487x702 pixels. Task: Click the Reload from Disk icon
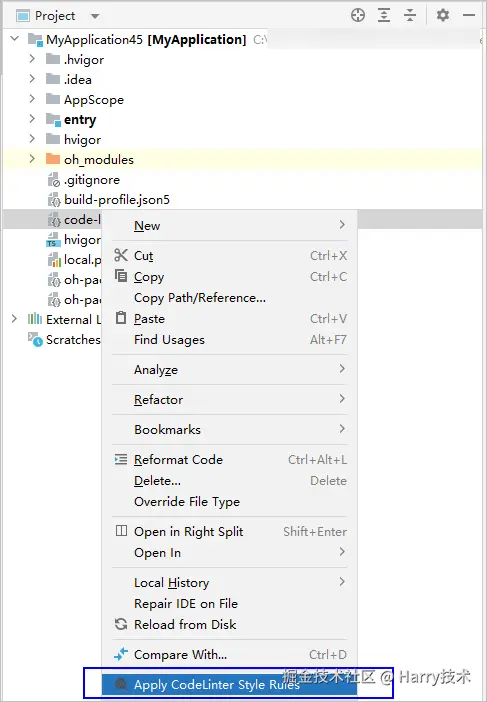[x=121, y=624]
